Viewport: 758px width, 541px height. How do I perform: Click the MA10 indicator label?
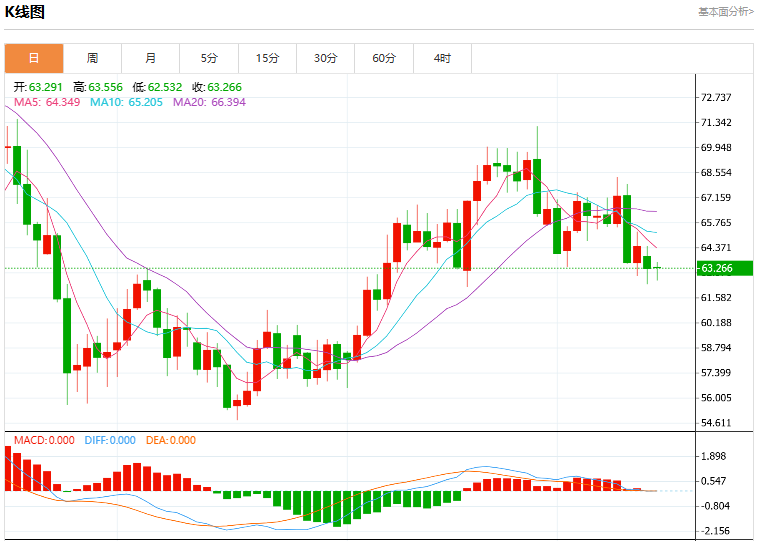(x=126, y=102)
